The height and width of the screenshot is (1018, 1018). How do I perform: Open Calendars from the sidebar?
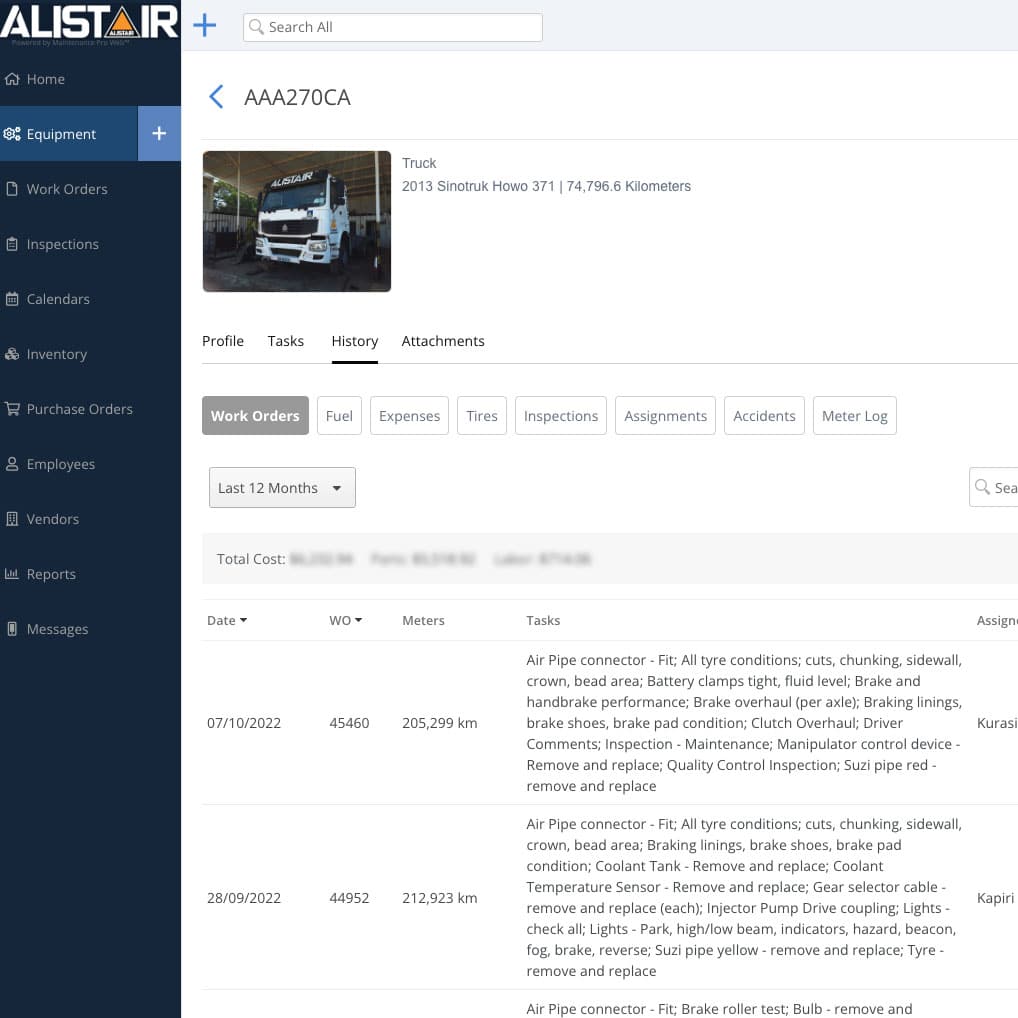[x=58, y=299]
